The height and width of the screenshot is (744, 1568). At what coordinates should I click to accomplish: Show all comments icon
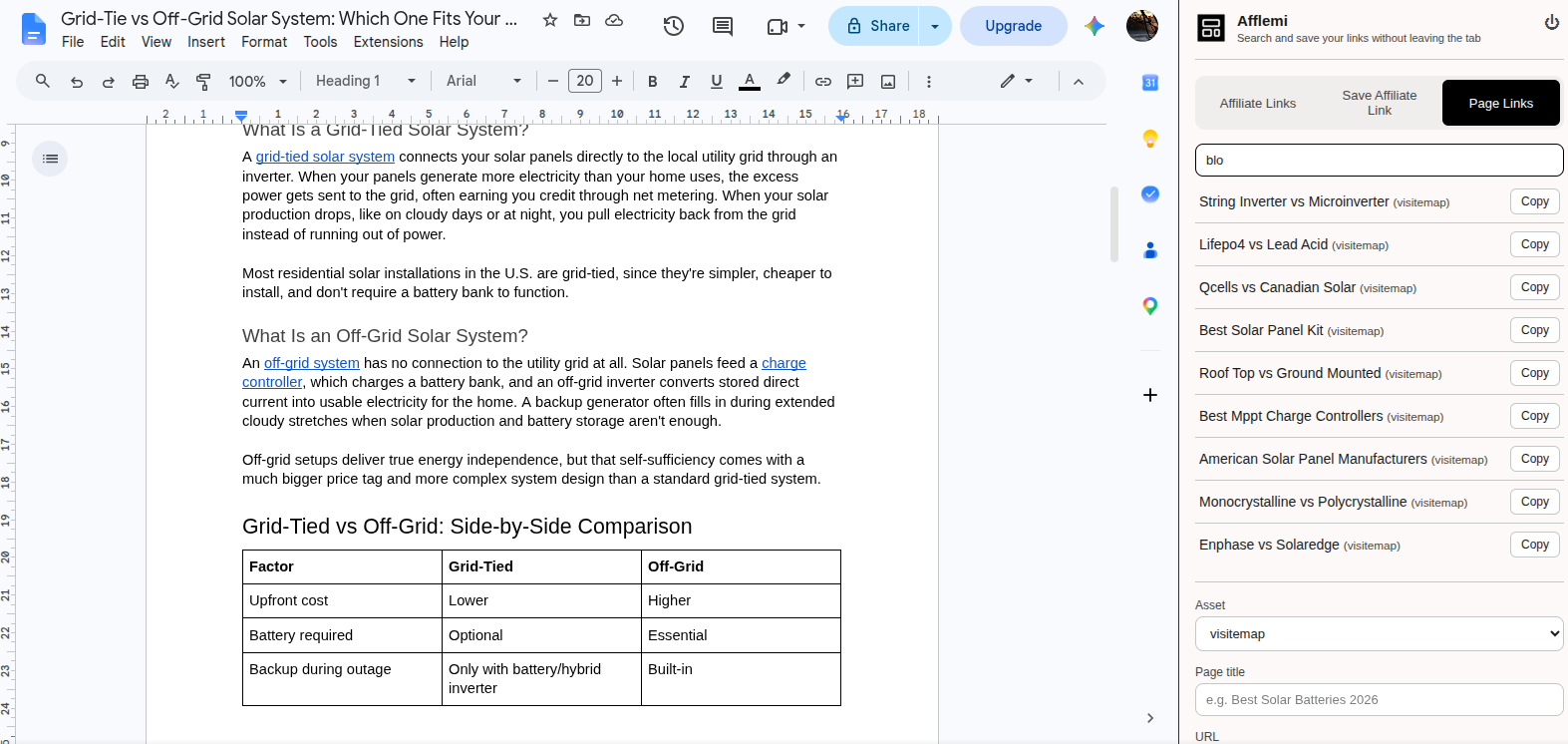723,26
